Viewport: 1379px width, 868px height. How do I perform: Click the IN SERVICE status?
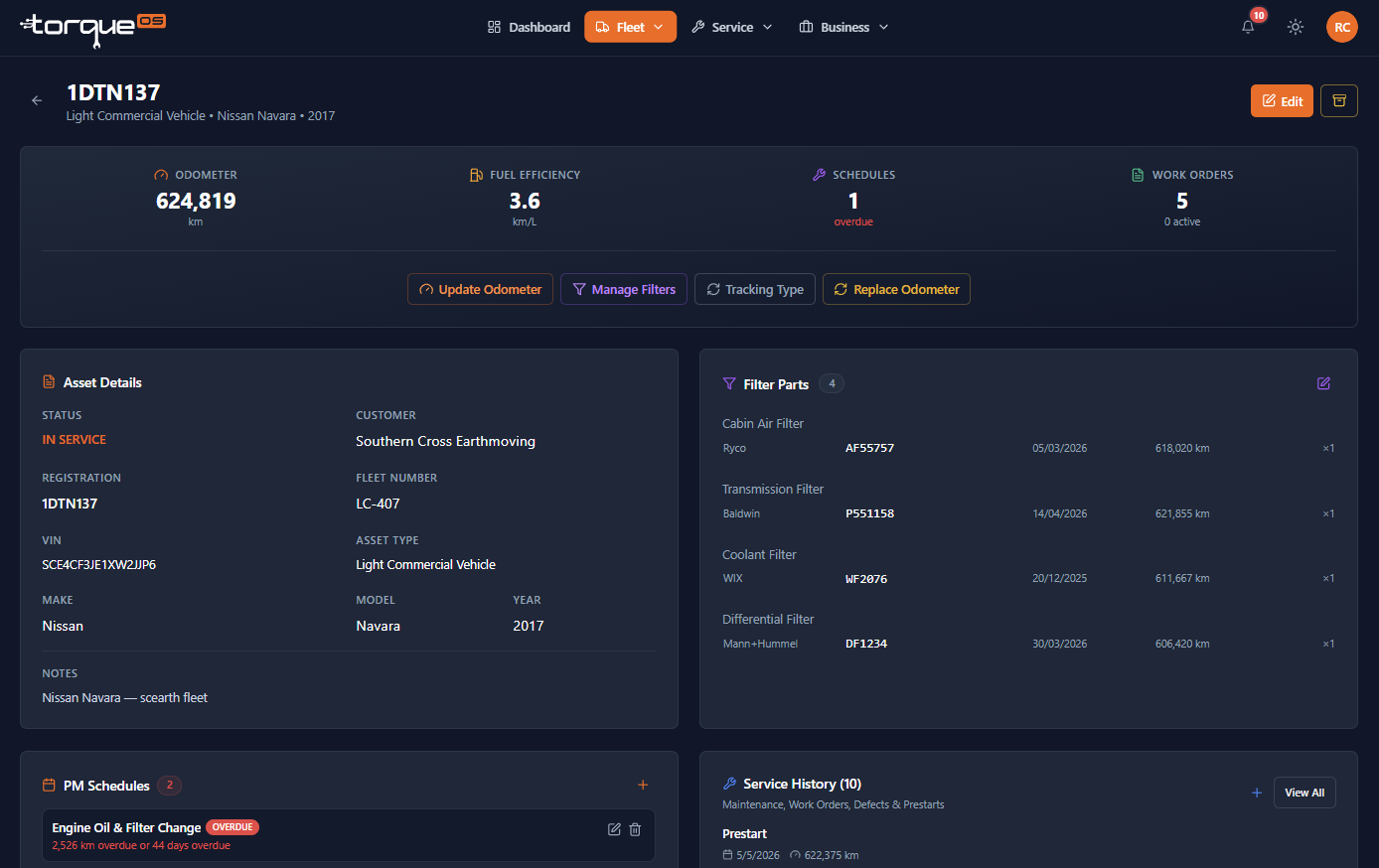[75, 440]
